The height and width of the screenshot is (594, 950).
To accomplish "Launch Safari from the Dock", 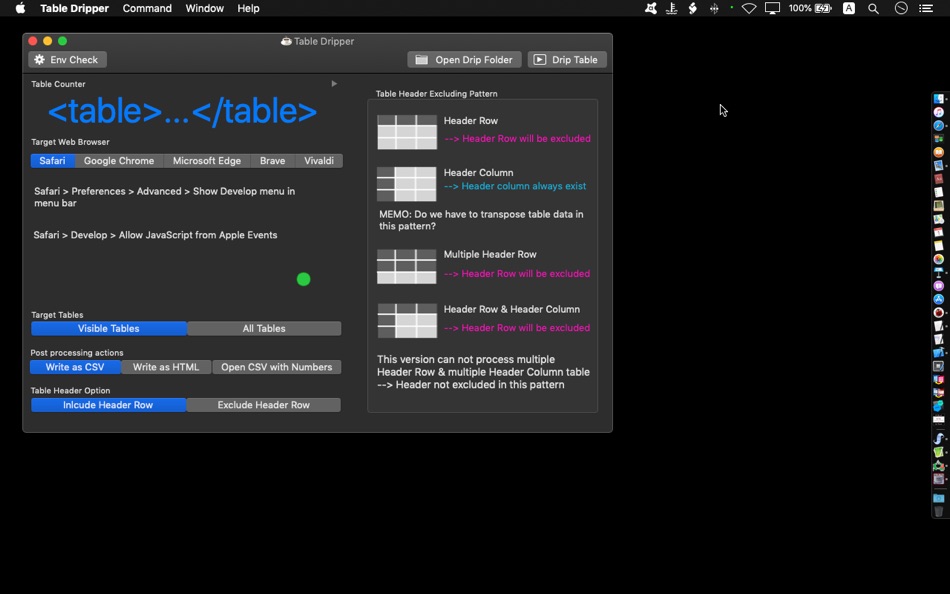I will click(938, 125).
